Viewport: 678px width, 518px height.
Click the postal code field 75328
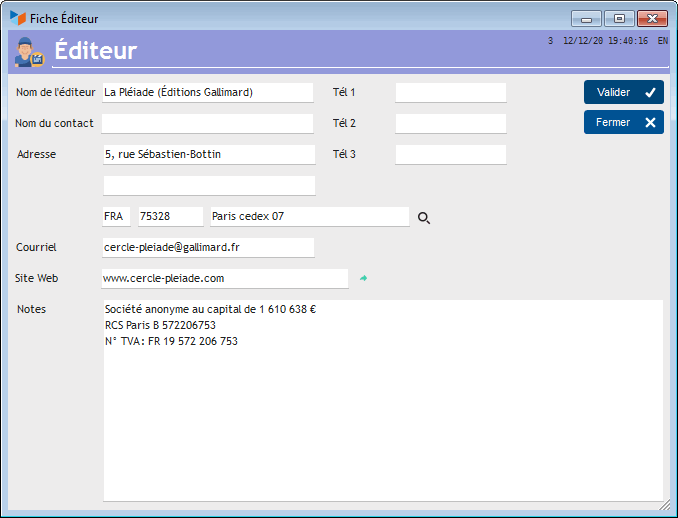click(170, 216)
